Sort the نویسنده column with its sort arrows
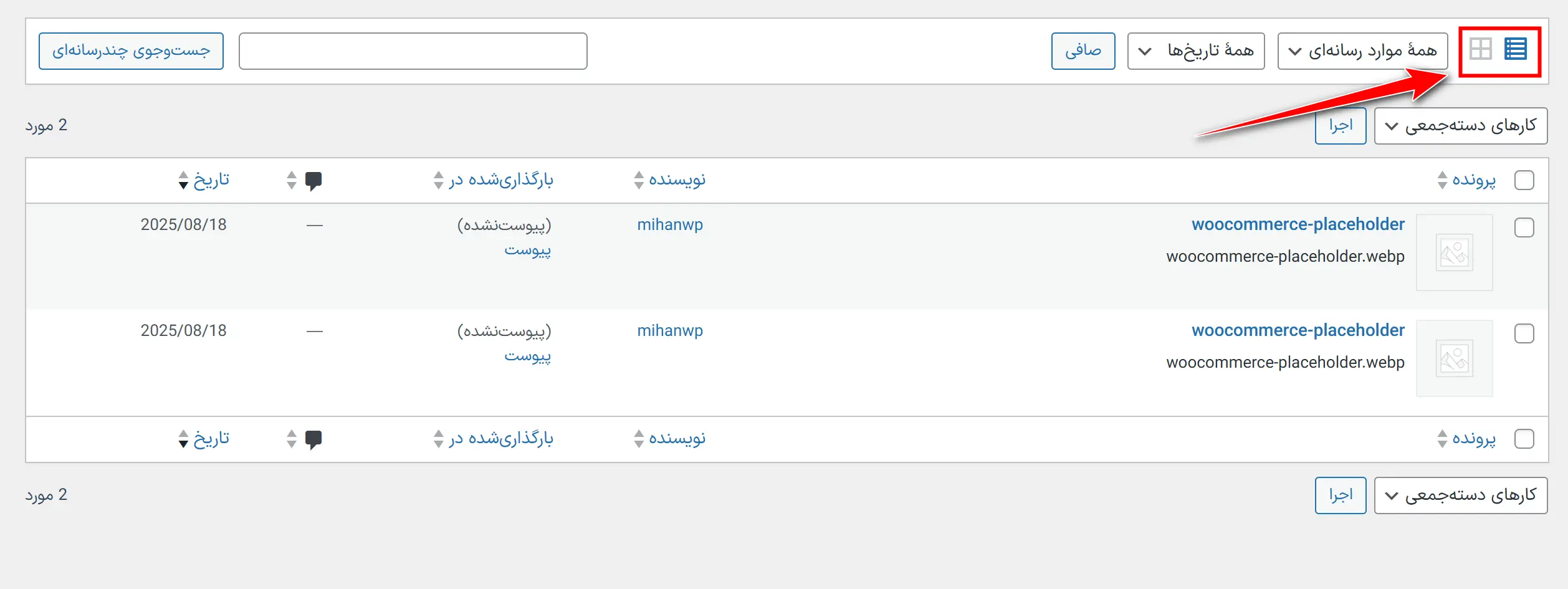 click(x=638, y=180)
